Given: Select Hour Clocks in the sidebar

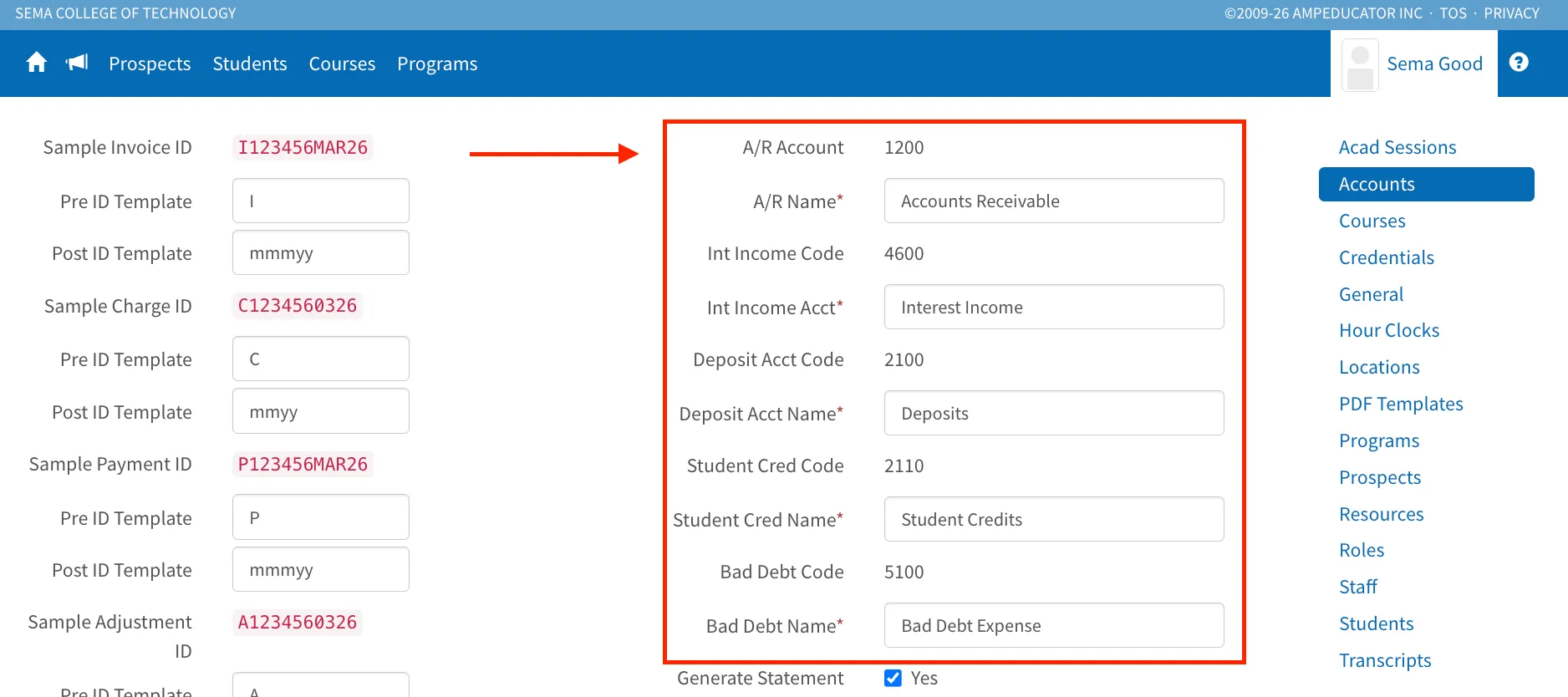Looking at the screenshot, I should tap(1389, 330).
